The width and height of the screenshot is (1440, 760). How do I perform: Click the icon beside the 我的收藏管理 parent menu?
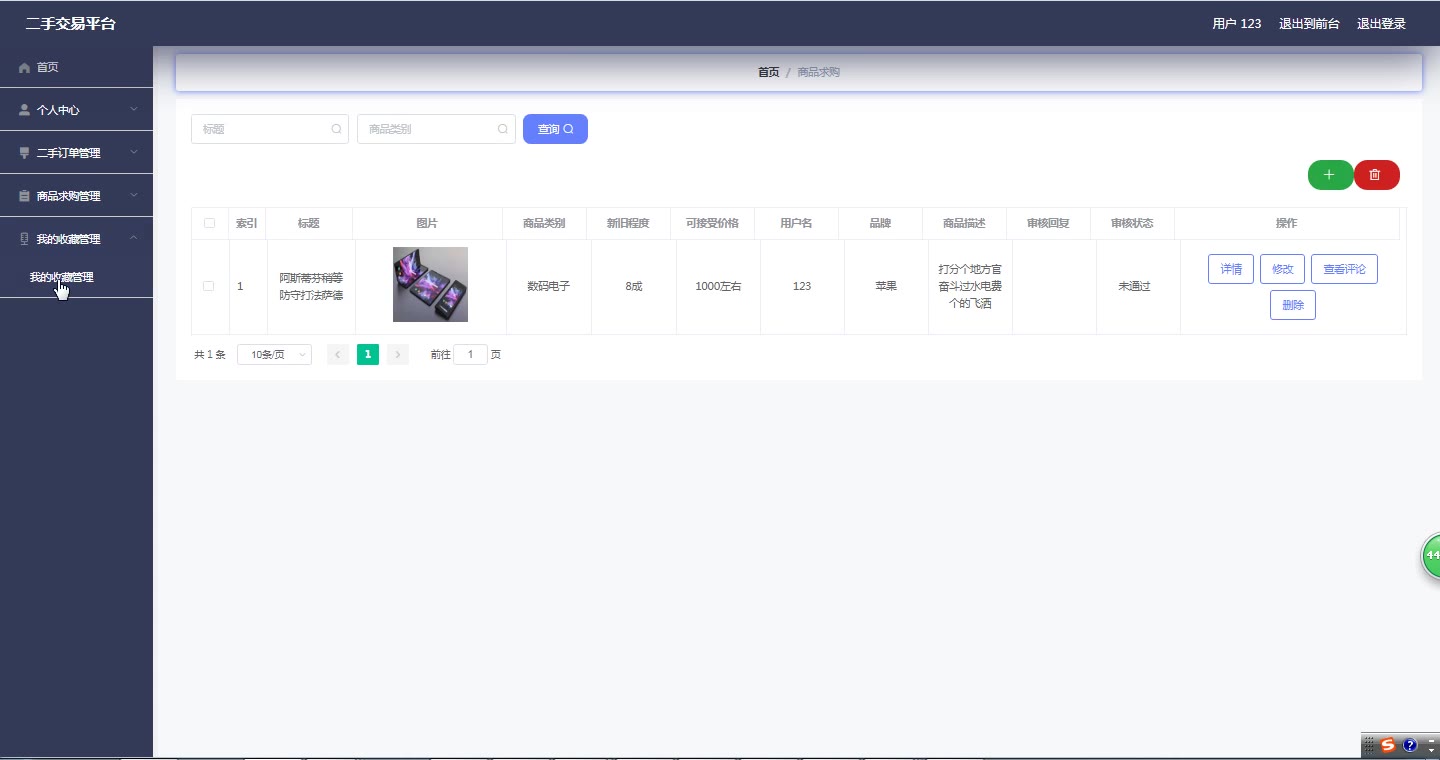(24, 239)
